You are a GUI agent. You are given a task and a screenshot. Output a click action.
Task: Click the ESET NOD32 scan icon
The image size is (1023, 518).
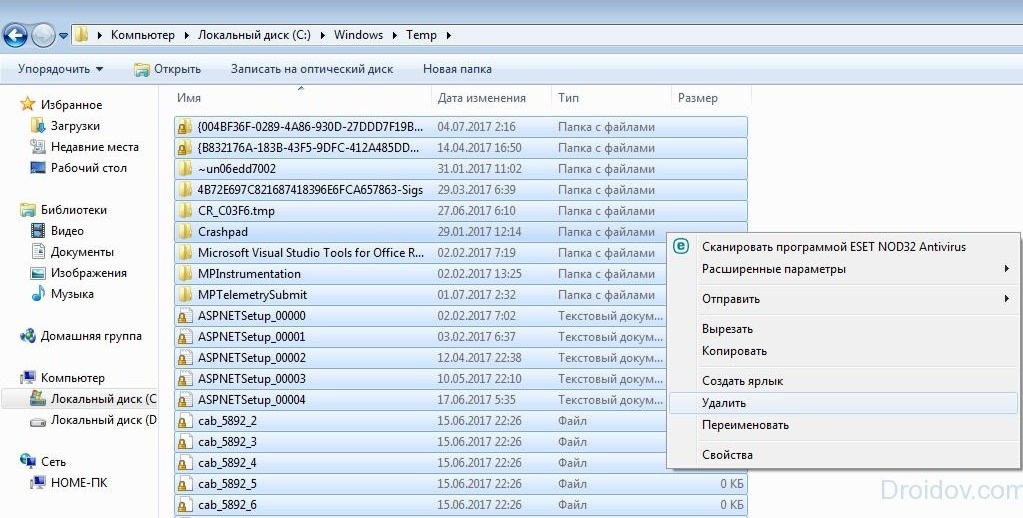681,247
